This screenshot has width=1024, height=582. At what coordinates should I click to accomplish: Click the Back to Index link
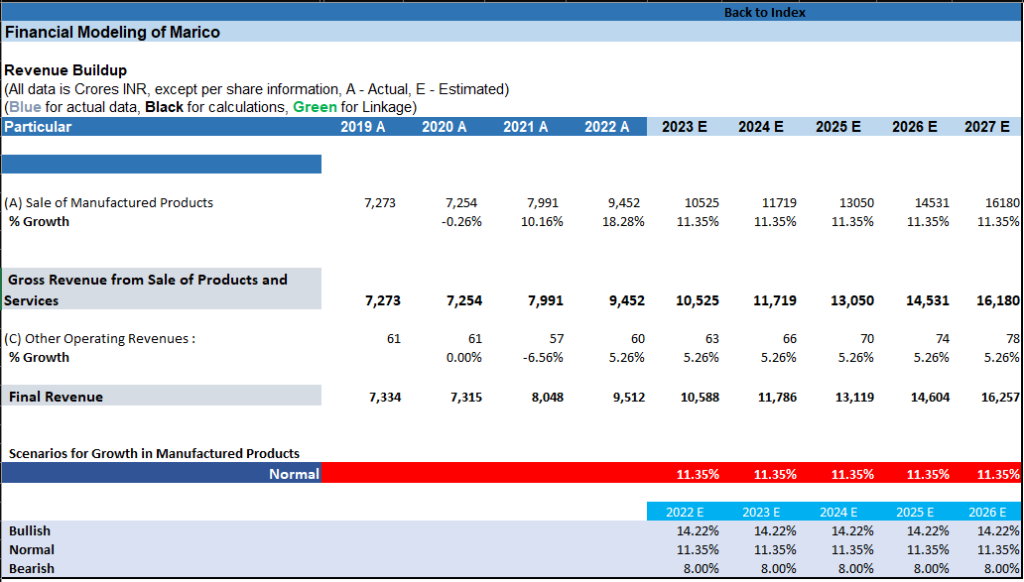(x=764, y=12)
